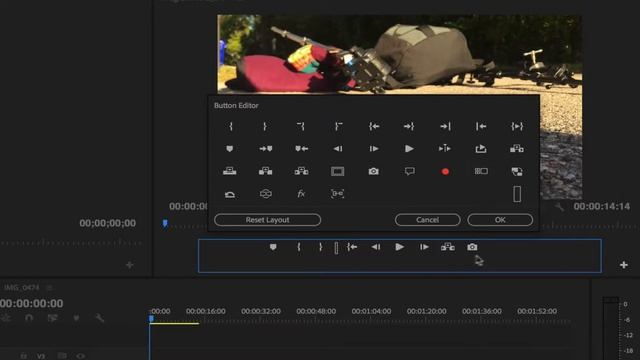
Task: Toggle Linked Selection in timeline
Action: click(x=53, y=318)
